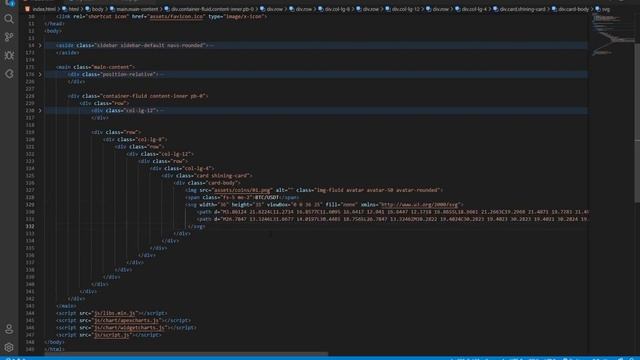Screen dimensions: 640x360
Task: Follow js/chart/apexcharts.js script link
Action: click(x=127, y=321)
